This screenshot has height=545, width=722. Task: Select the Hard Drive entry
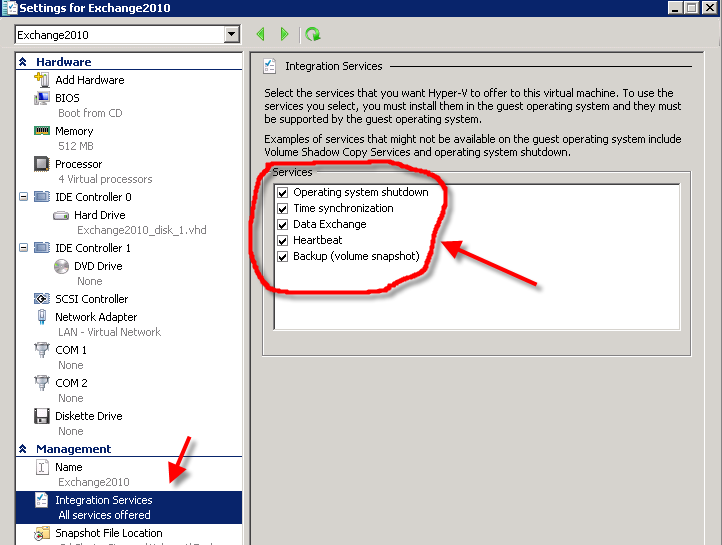tap(100, 215)
